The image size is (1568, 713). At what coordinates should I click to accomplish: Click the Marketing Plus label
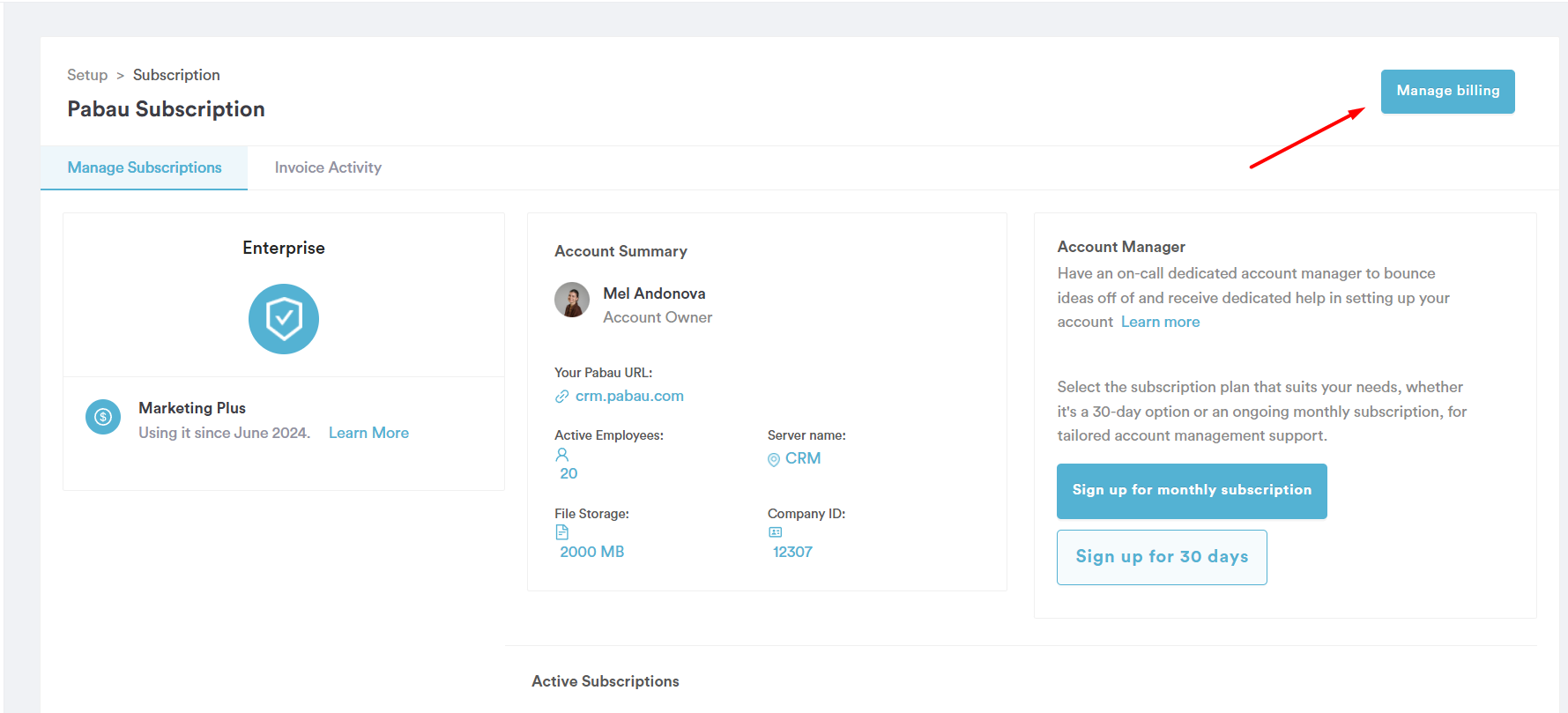coord(192,408)
